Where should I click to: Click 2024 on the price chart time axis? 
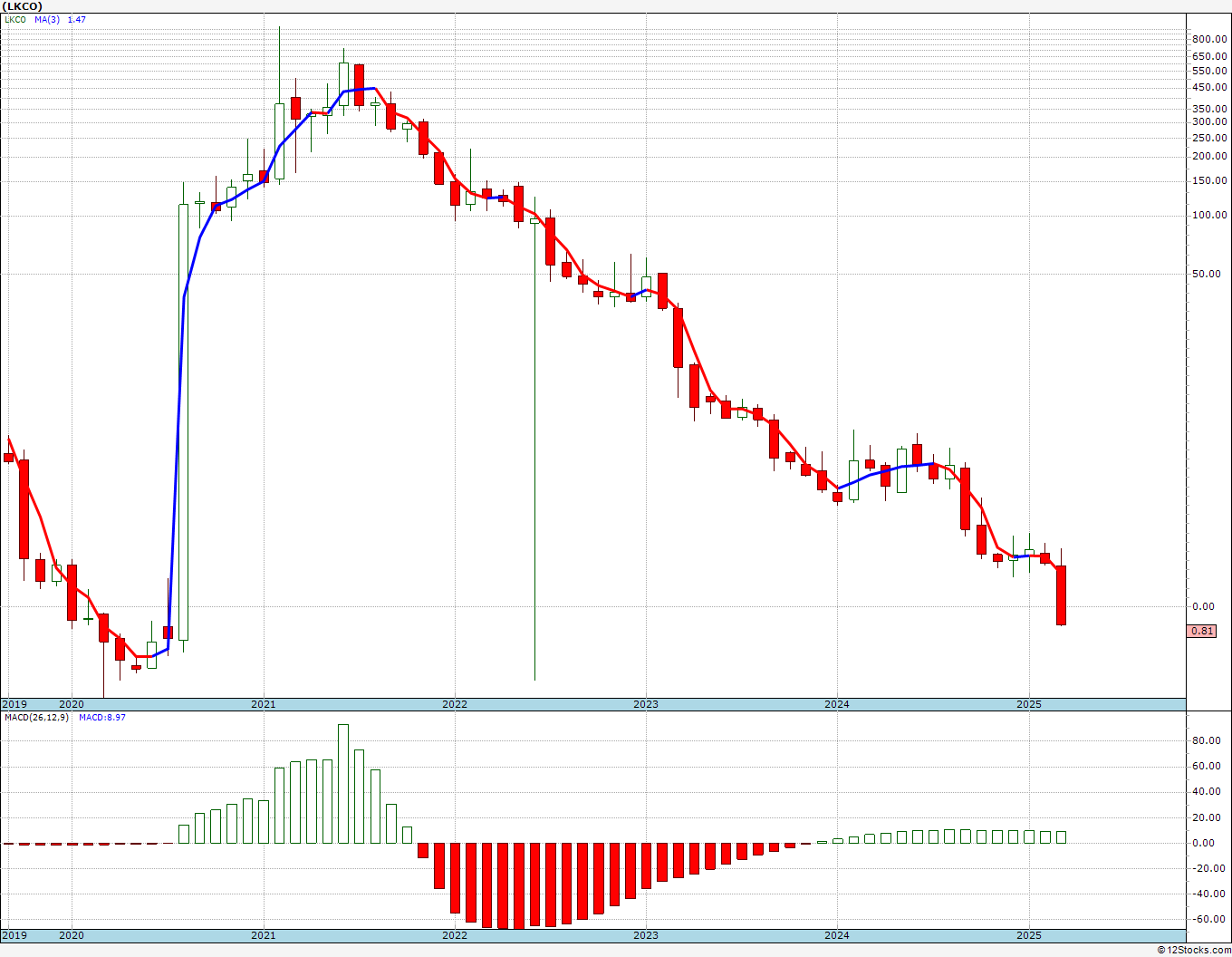pyautogui.click(x=837, y=704)
